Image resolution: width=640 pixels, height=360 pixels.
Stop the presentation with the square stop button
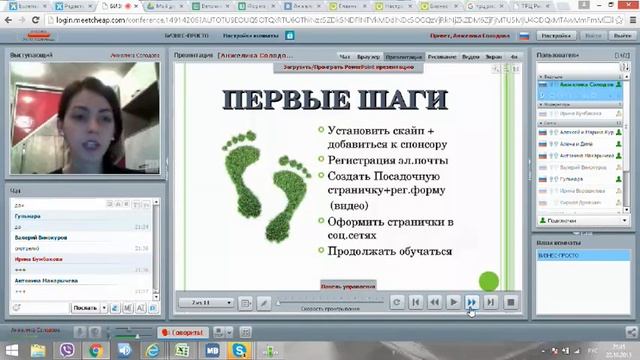pyautogui.click(x=510, y=302)
